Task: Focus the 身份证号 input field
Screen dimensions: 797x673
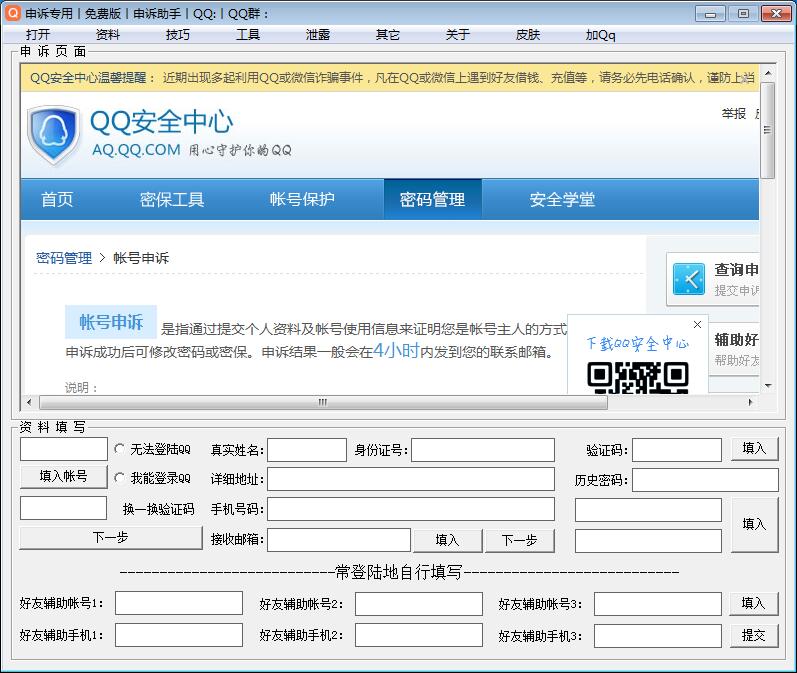Action: (483, 450)
